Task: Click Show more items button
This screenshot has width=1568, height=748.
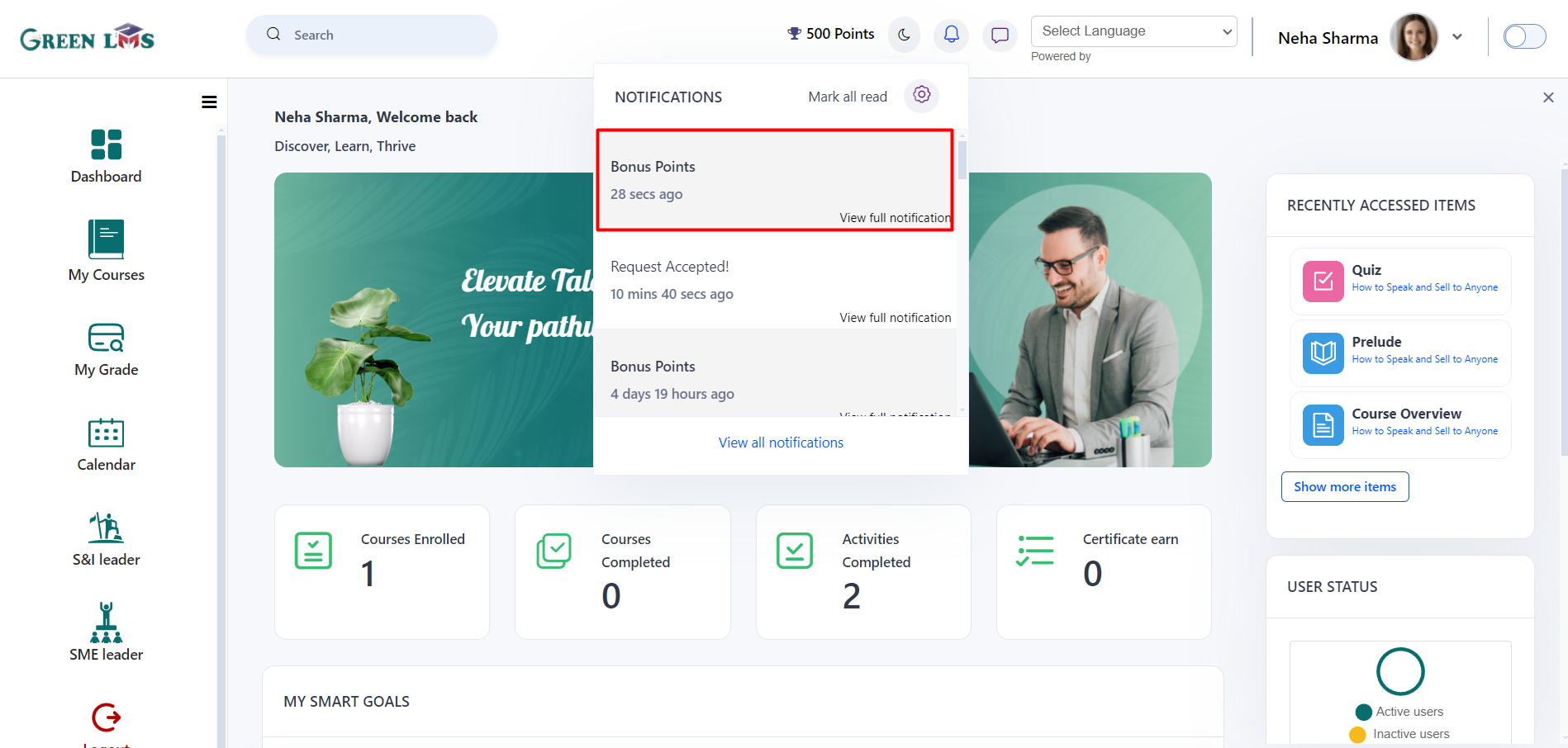Action: 1345,486
